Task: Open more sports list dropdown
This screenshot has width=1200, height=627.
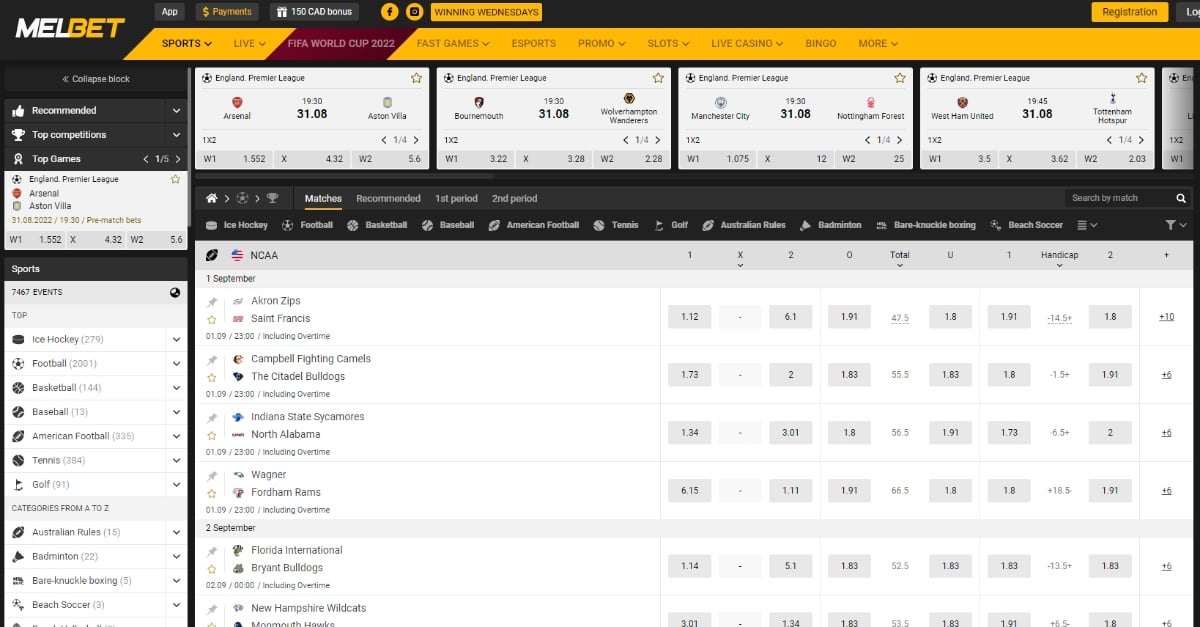Action: 1087,225
